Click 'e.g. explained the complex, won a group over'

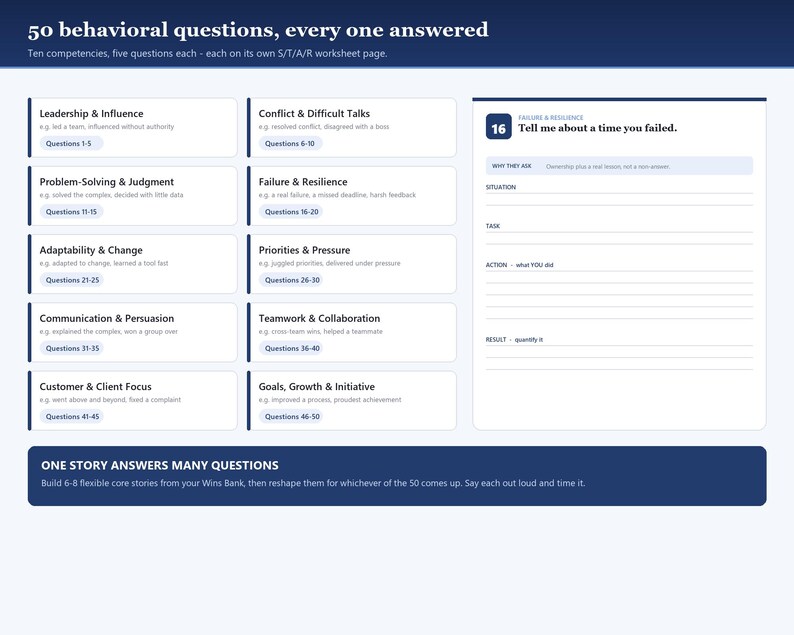(x=109, y=332)
